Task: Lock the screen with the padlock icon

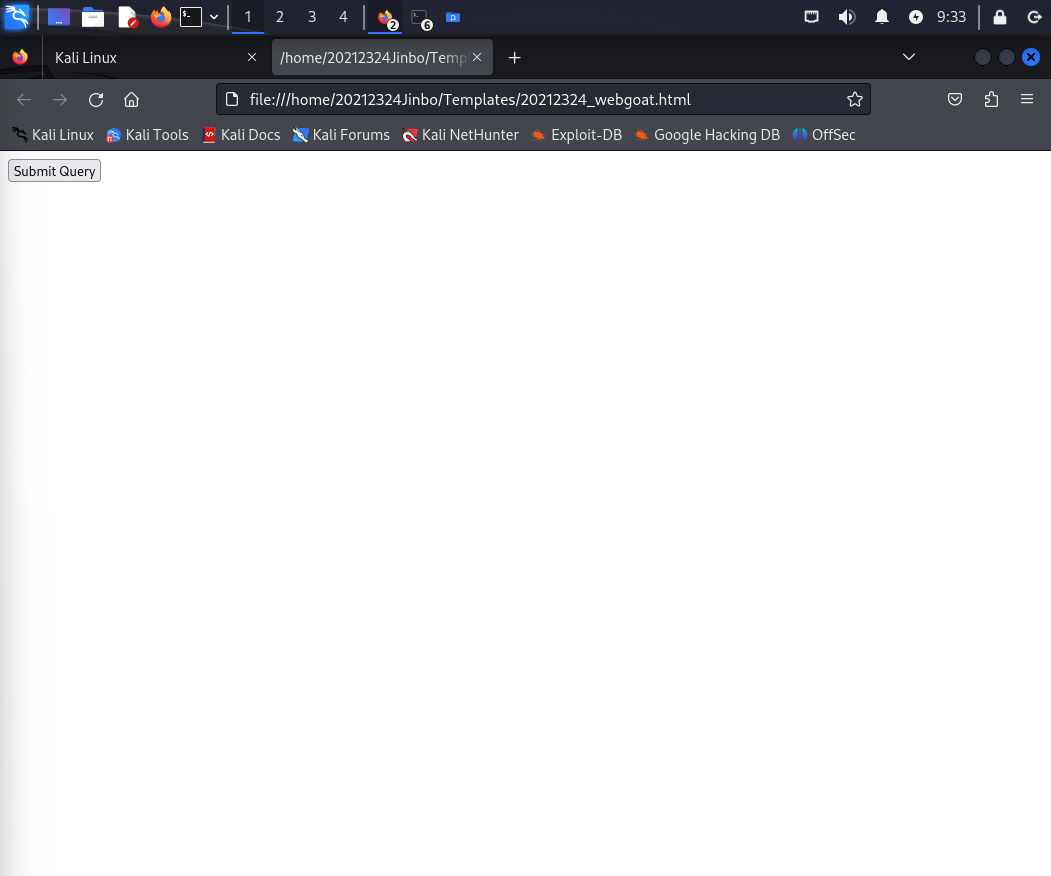Action: coord(999,17)
